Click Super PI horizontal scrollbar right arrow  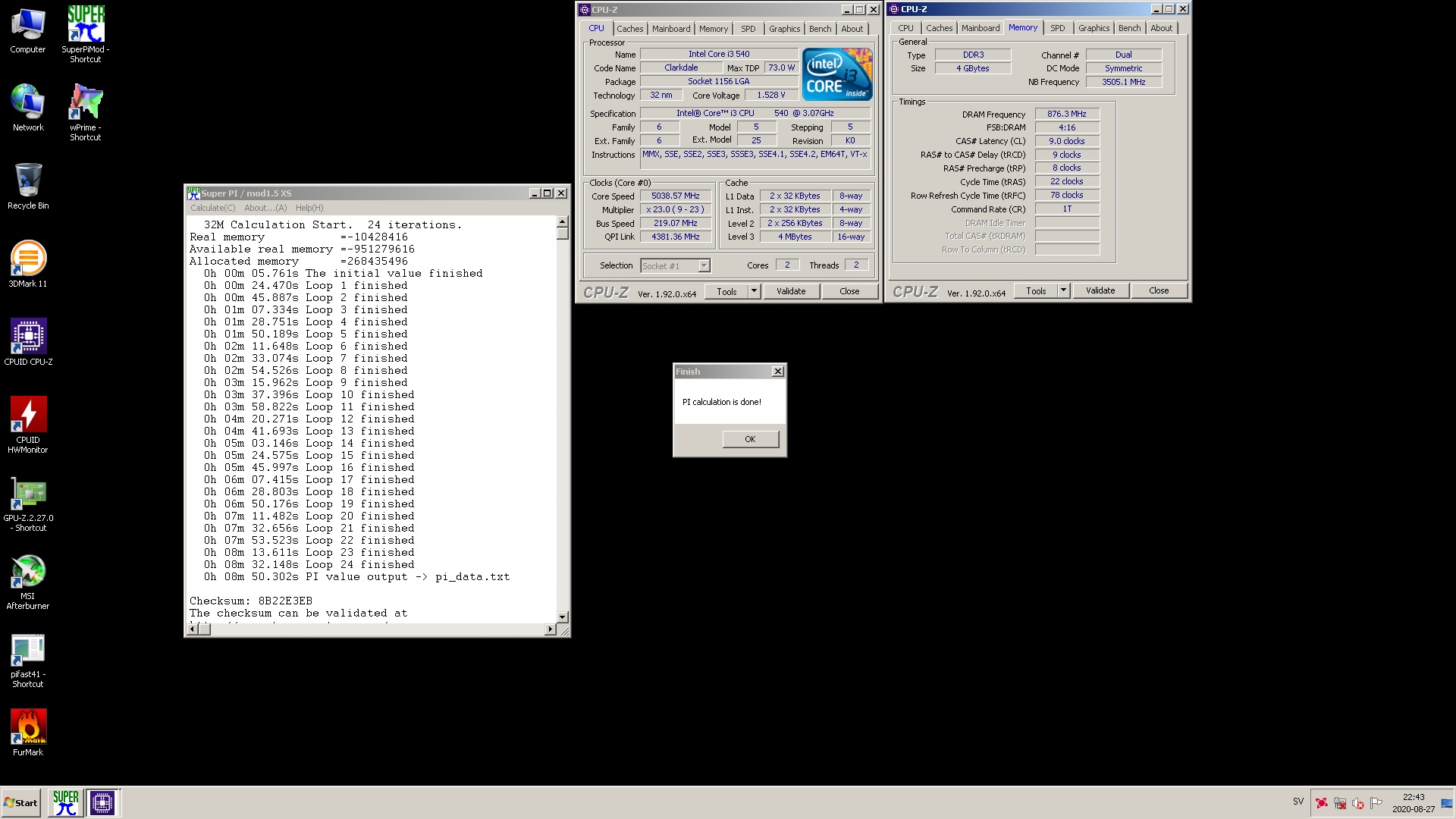pyautogui.click(x=551, y=629)
